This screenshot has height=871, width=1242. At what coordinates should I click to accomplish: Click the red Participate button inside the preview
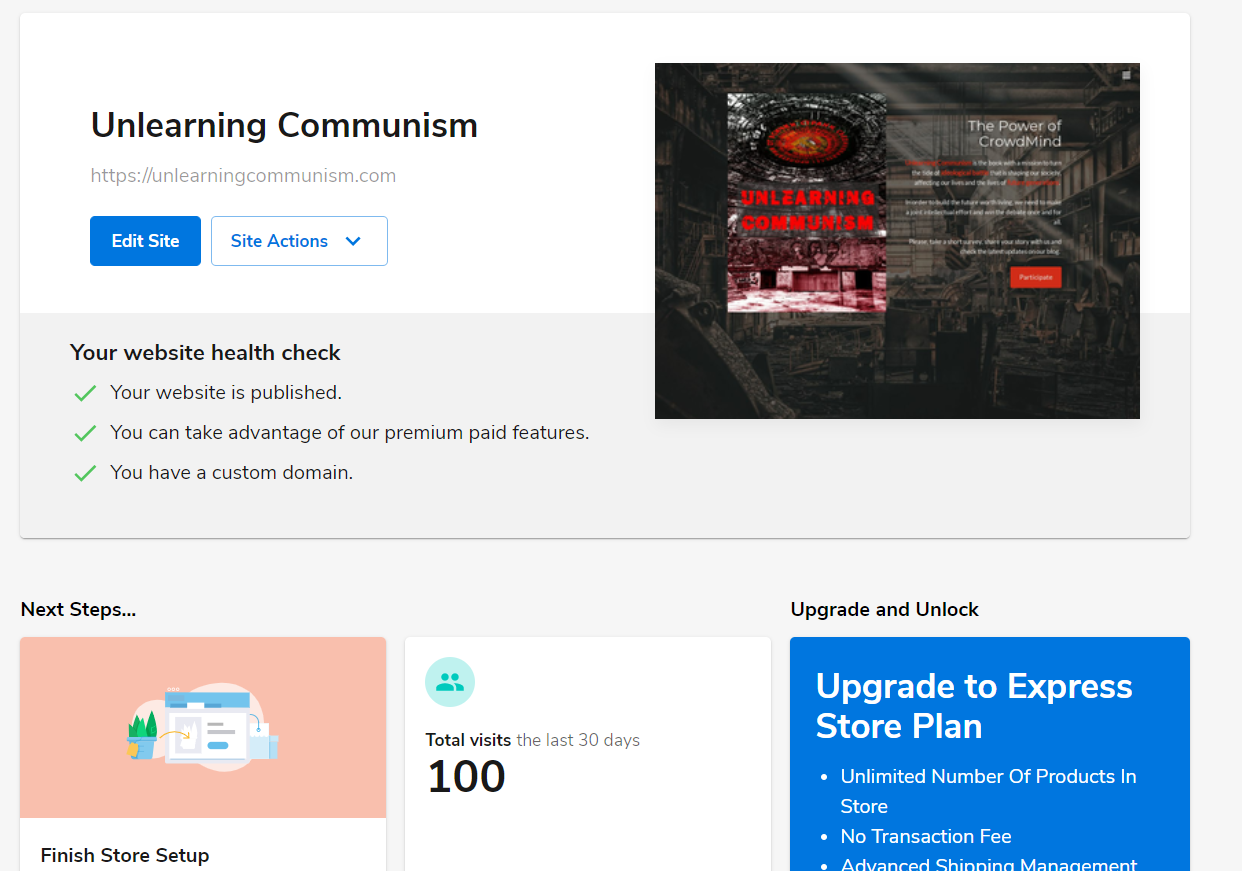(x=1036, y=277)
